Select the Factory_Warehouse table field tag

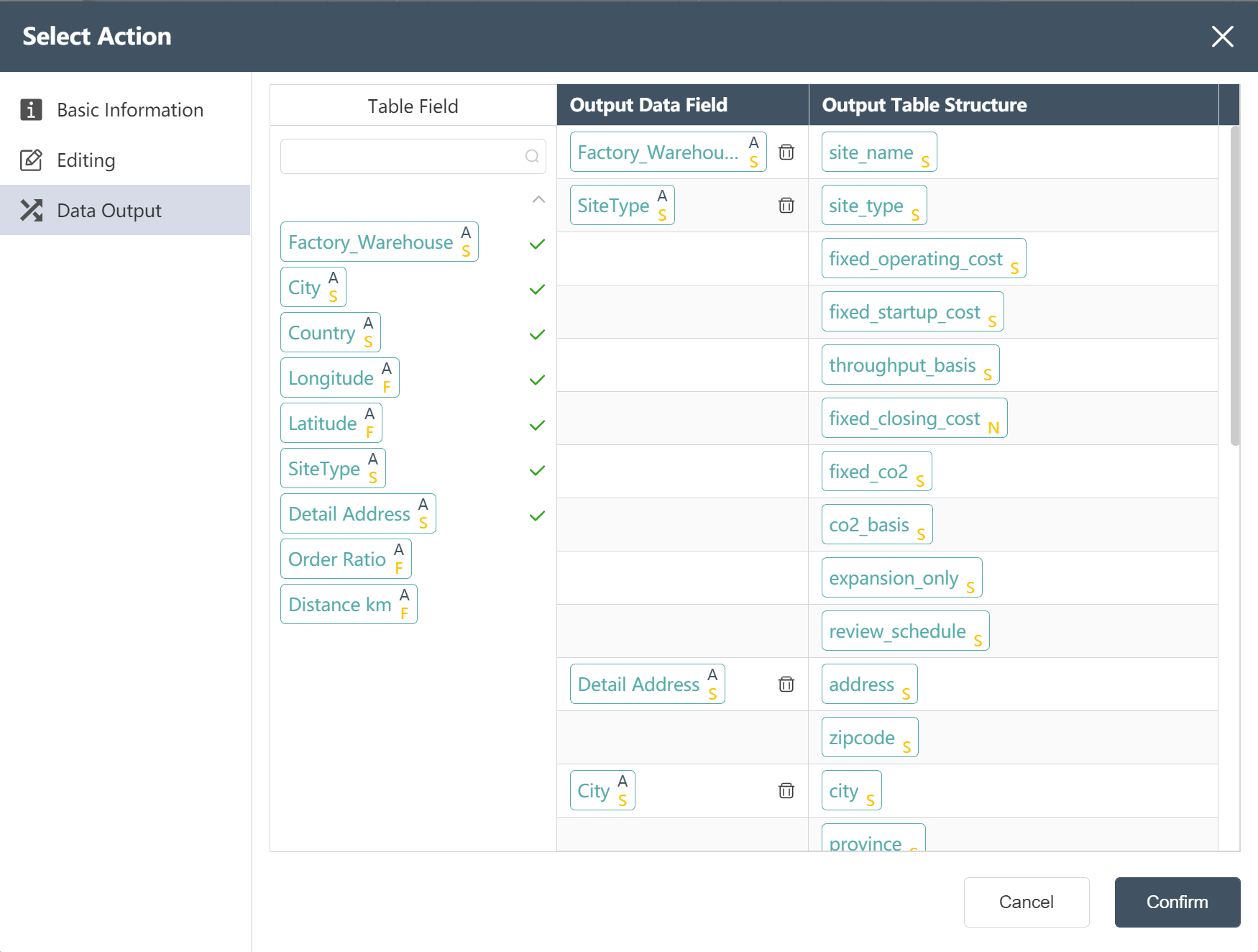(x=380, y=242)
